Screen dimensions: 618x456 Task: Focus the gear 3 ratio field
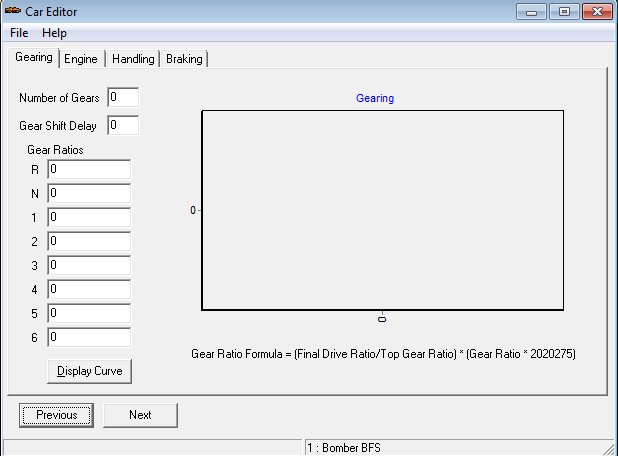coord(89,265)
